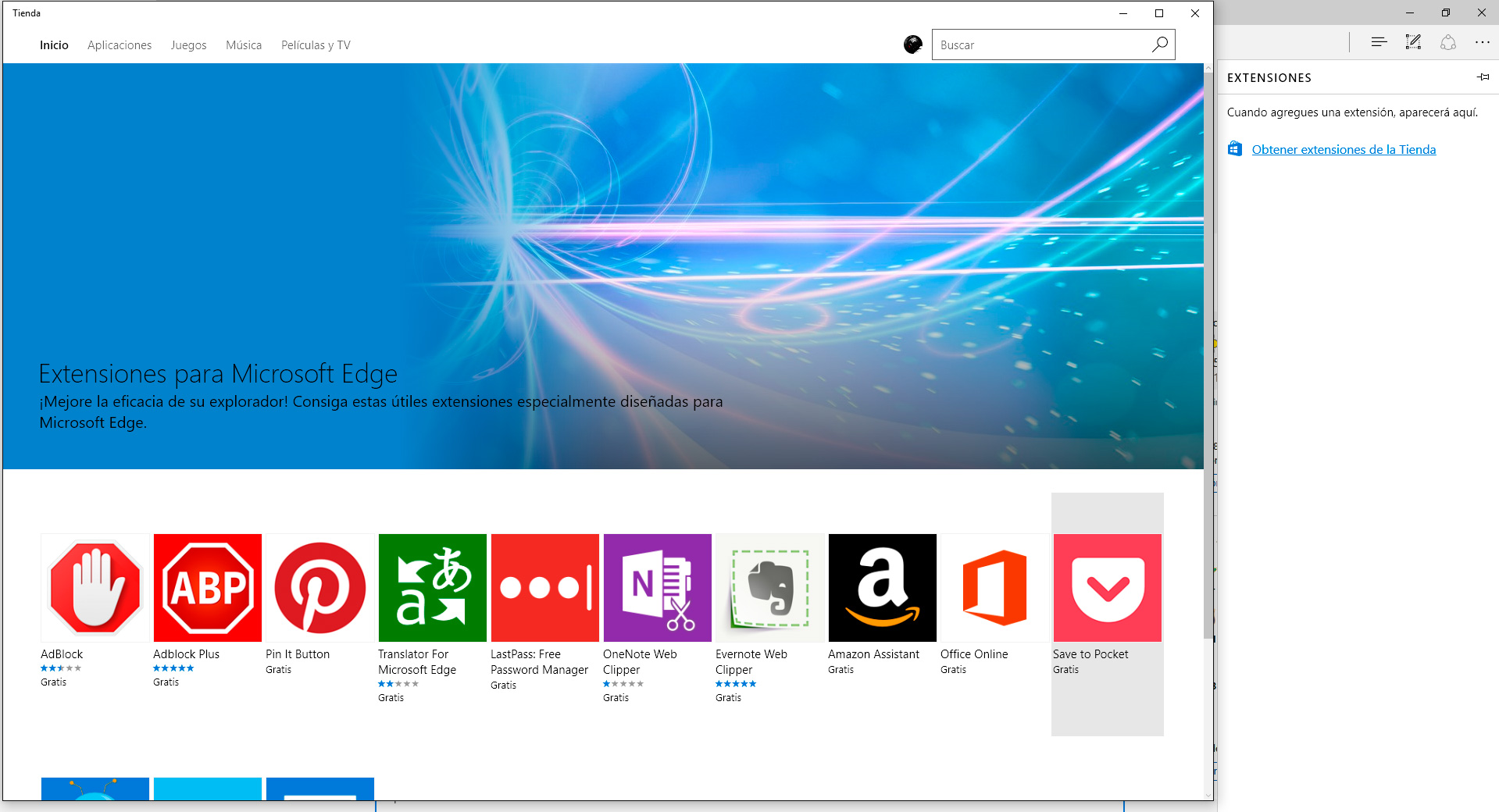
Task: Open the Save to Pocket icon
Action: point(1108,588)
